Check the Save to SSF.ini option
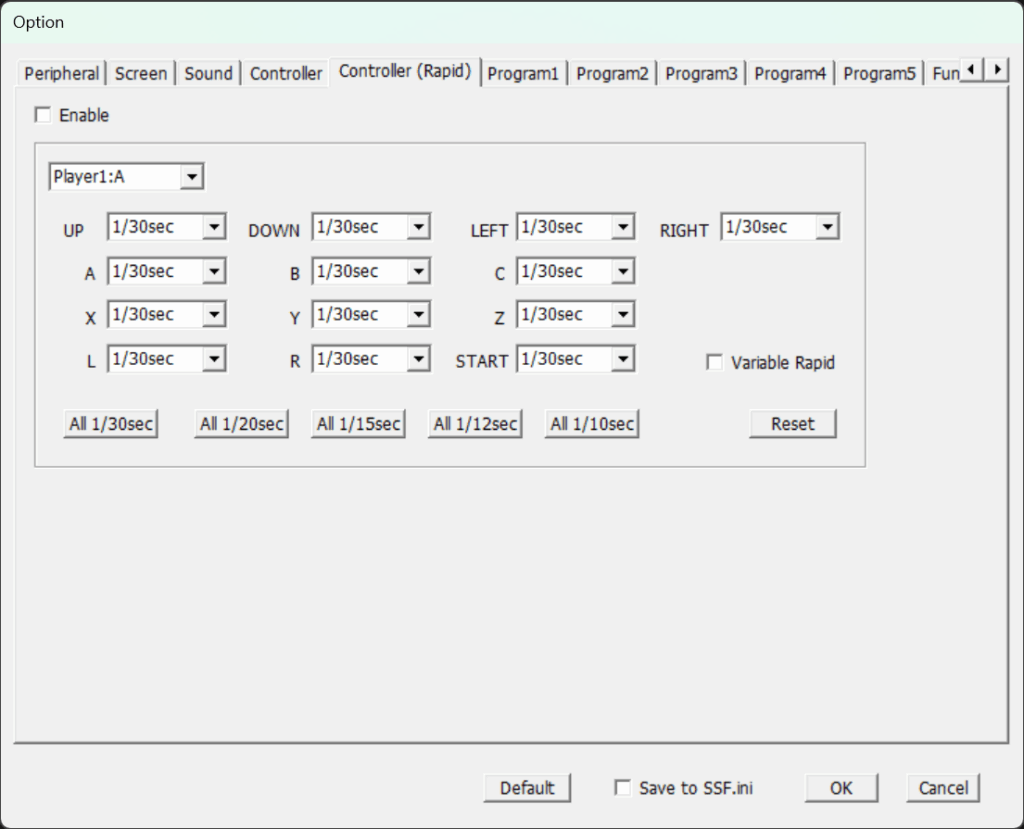1024x829 pixels. (x=623, y=788)
